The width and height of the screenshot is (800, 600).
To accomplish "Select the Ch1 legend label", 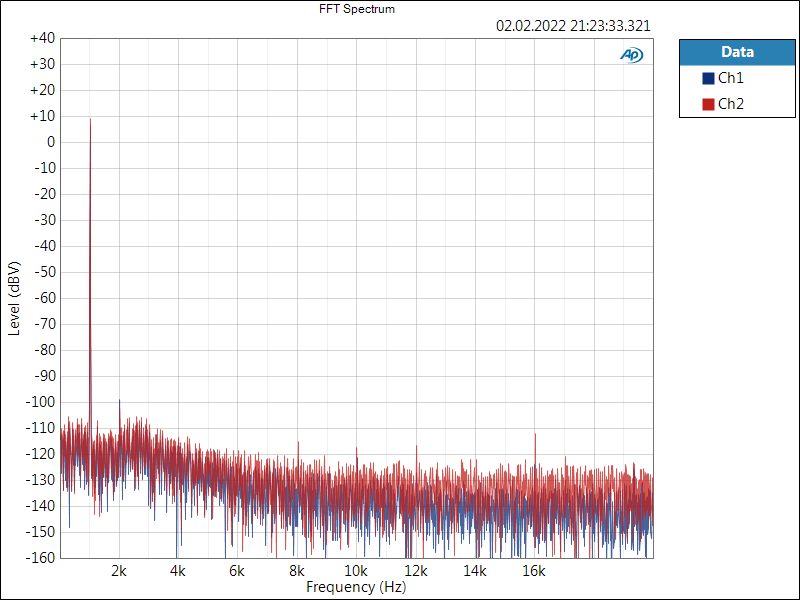I will point(731,78).
